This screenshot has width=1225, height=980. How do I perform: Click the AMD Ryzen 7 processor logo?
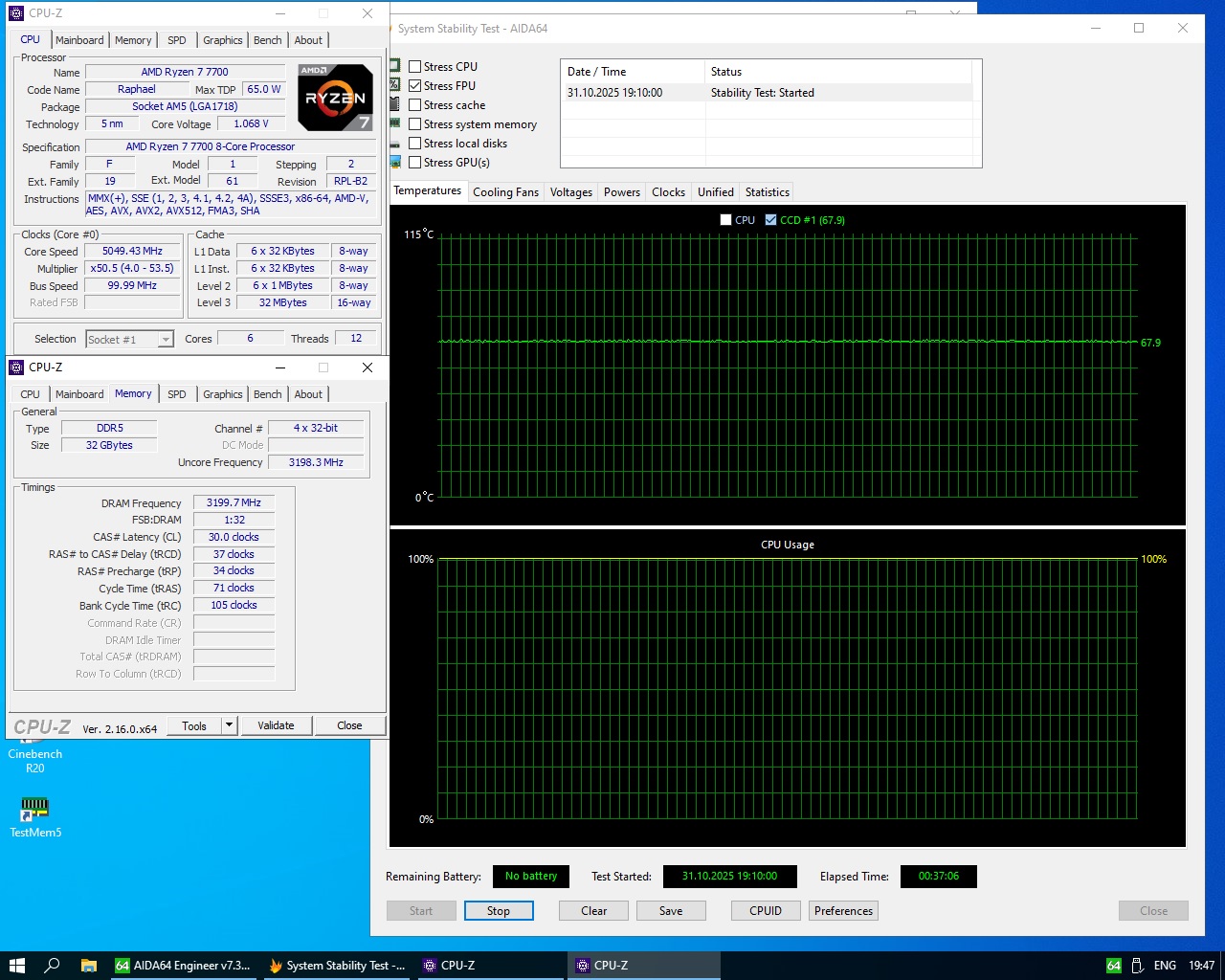(x=335, y=97)
